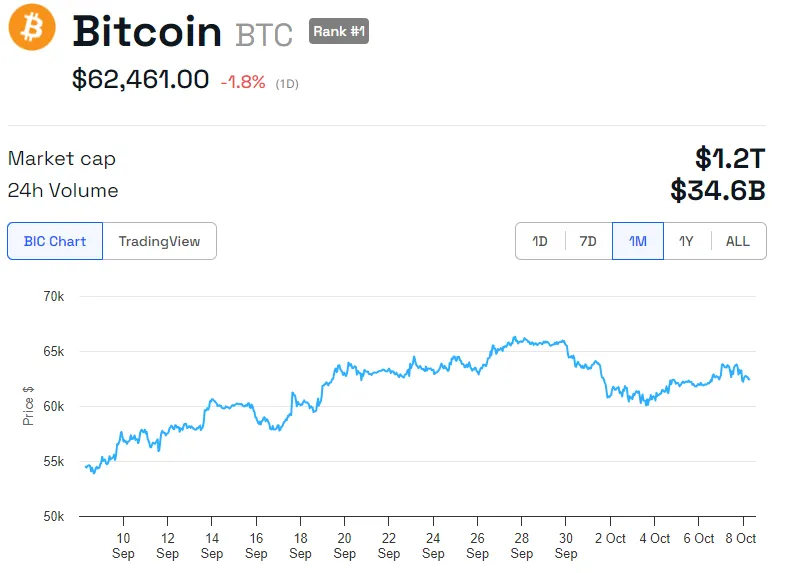Click the orange Bitcoin logo icon
Image resolution: width=806 pixels, height=573 pixels.
pos(32,28)
